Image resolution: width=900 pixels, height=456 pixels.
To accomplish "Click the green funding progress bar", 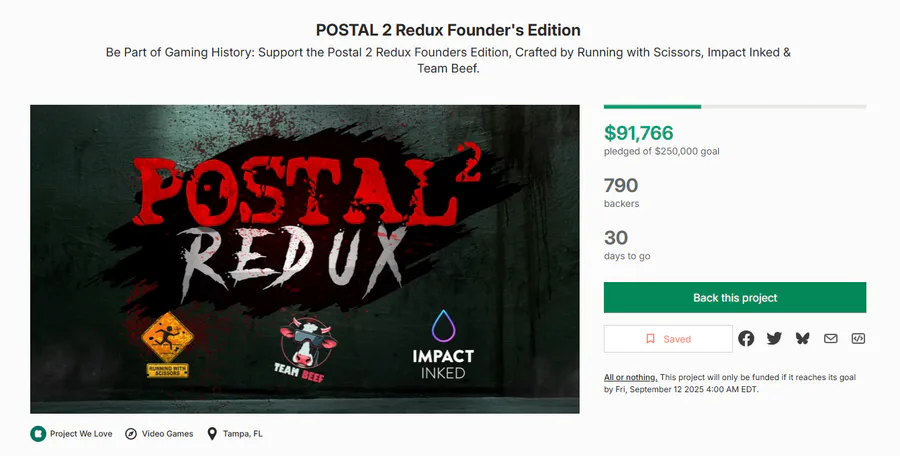I will [x=652, y=107].
